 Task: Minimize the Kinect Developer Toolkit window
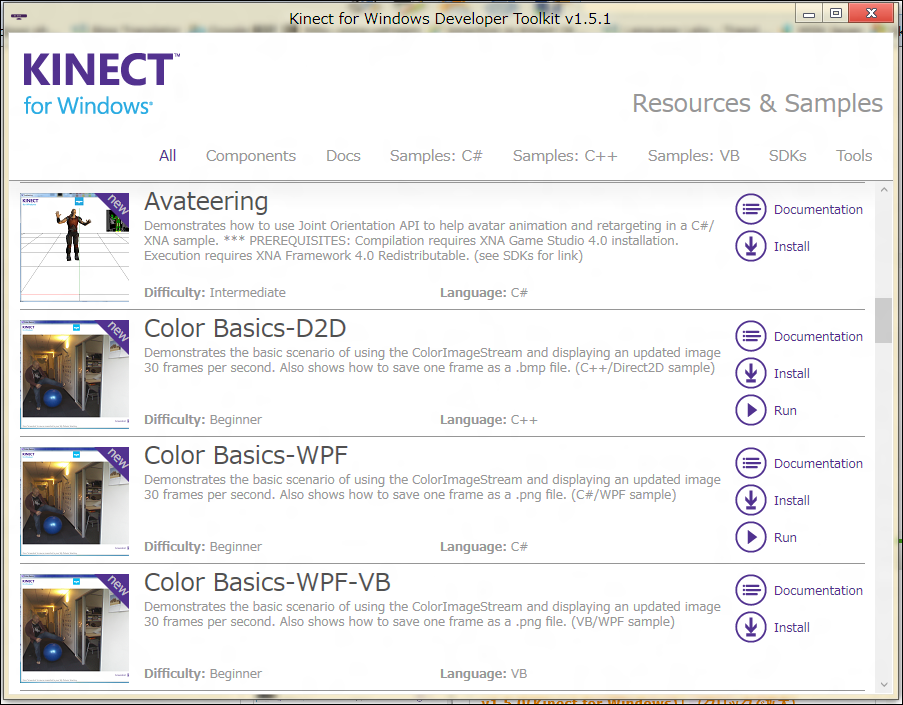click(809, 13)
